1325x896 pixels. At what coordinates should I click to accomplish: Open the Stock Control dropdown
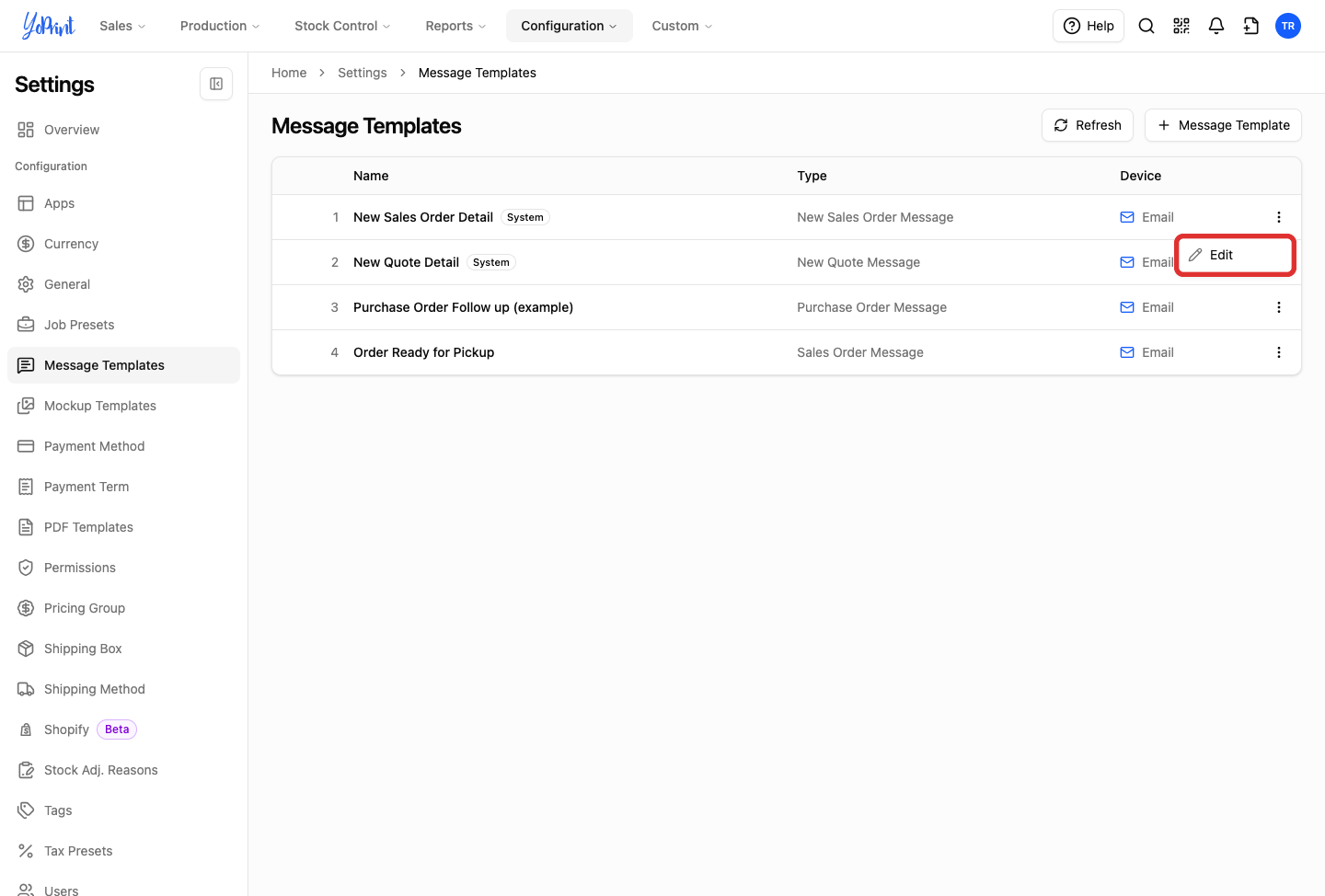pos(342,26)
